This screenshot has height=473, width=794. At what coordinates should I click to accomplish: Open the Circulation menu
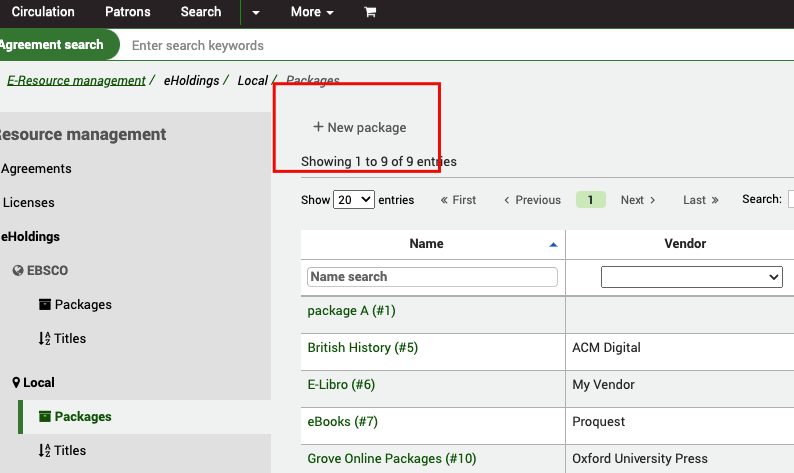tap(43, 12)
